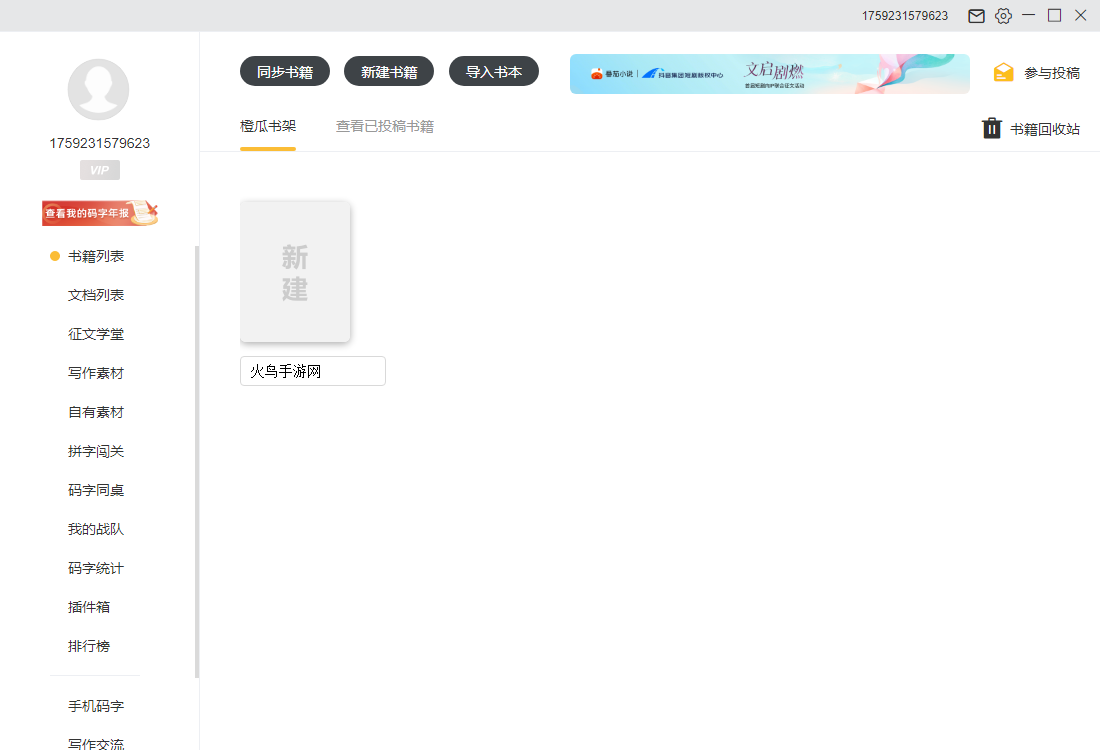Click the sidebar vertical scrollbar
The width and height of the screenshot is (1100, 750).
pos(197,462)
